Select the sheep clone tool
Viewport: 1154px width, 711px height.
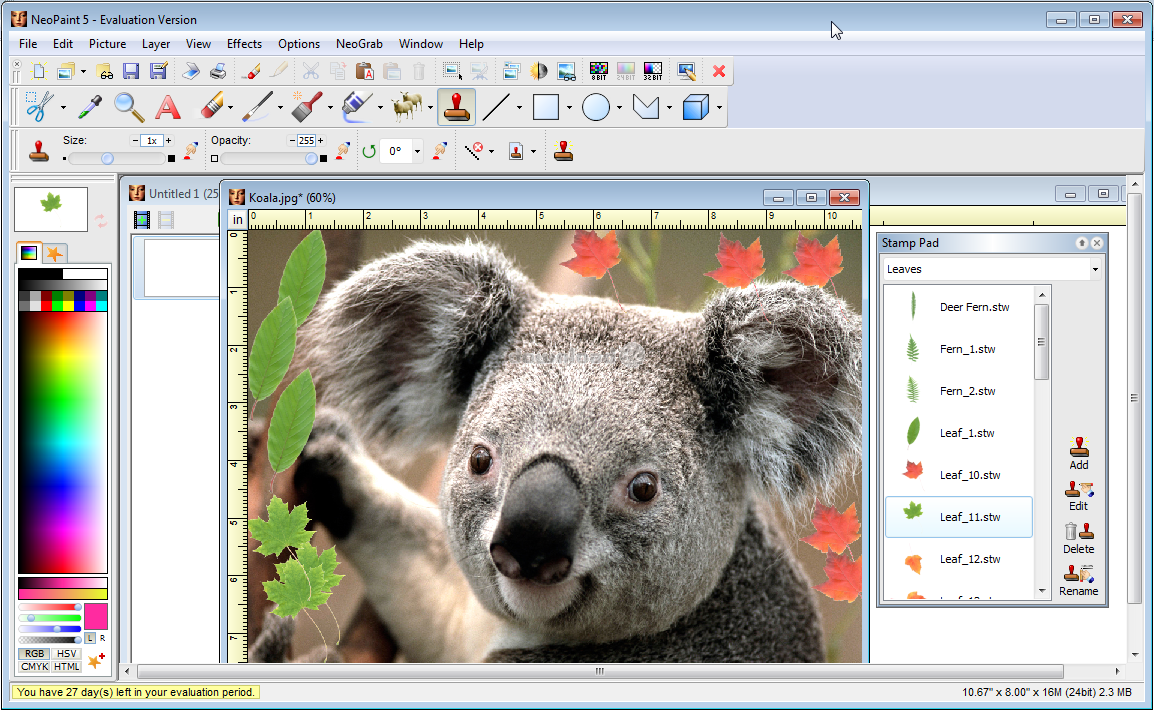(x=408, y=107)
